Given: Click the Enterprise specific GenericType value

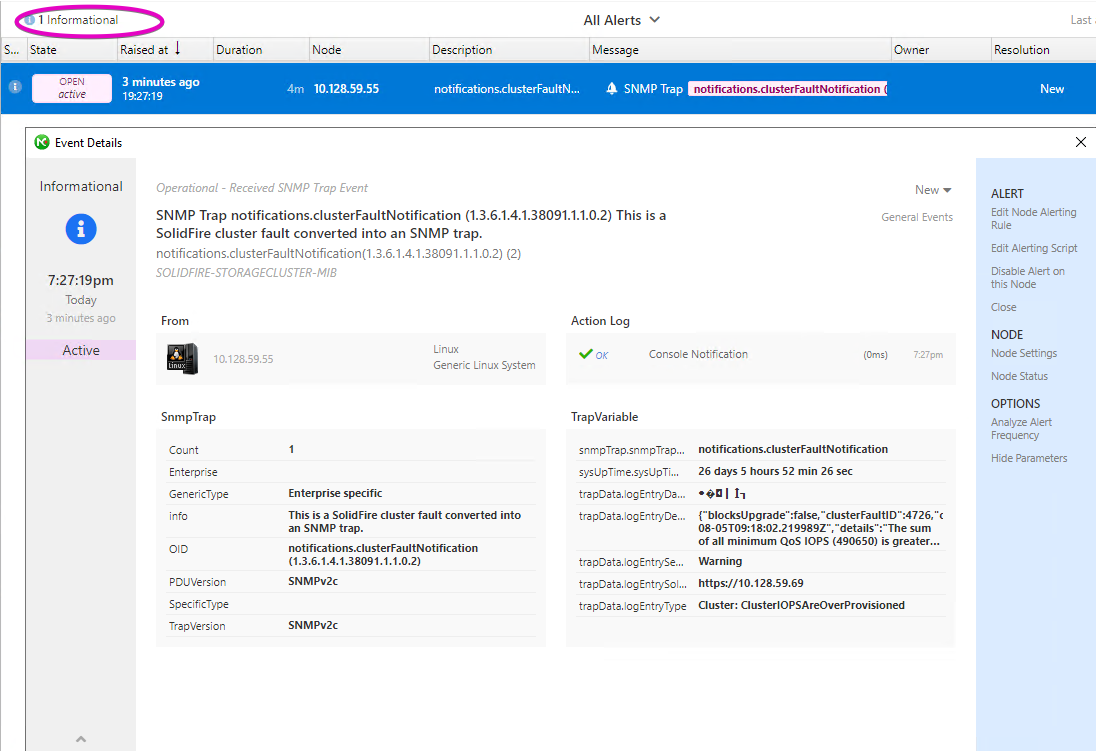Looking at the screenshot, I should tap(335, 493).
